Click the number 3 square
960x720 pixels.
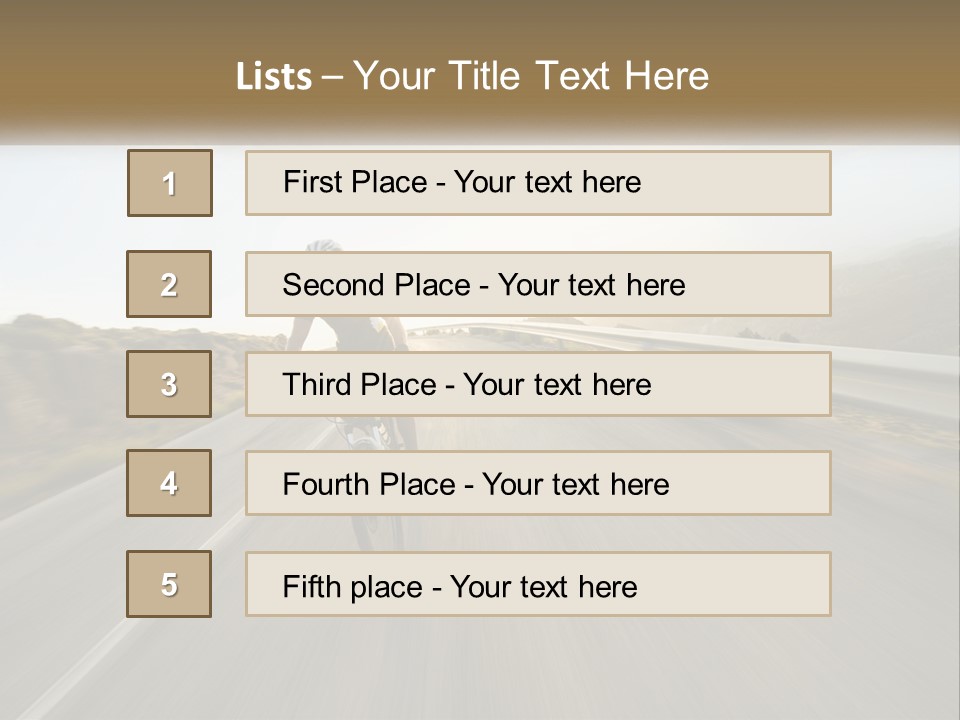(x=169, y=384)
